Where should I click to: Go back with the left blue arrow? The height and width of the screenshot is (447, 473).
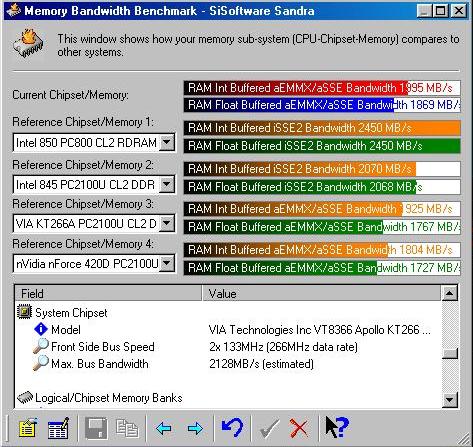coord(164,428)
